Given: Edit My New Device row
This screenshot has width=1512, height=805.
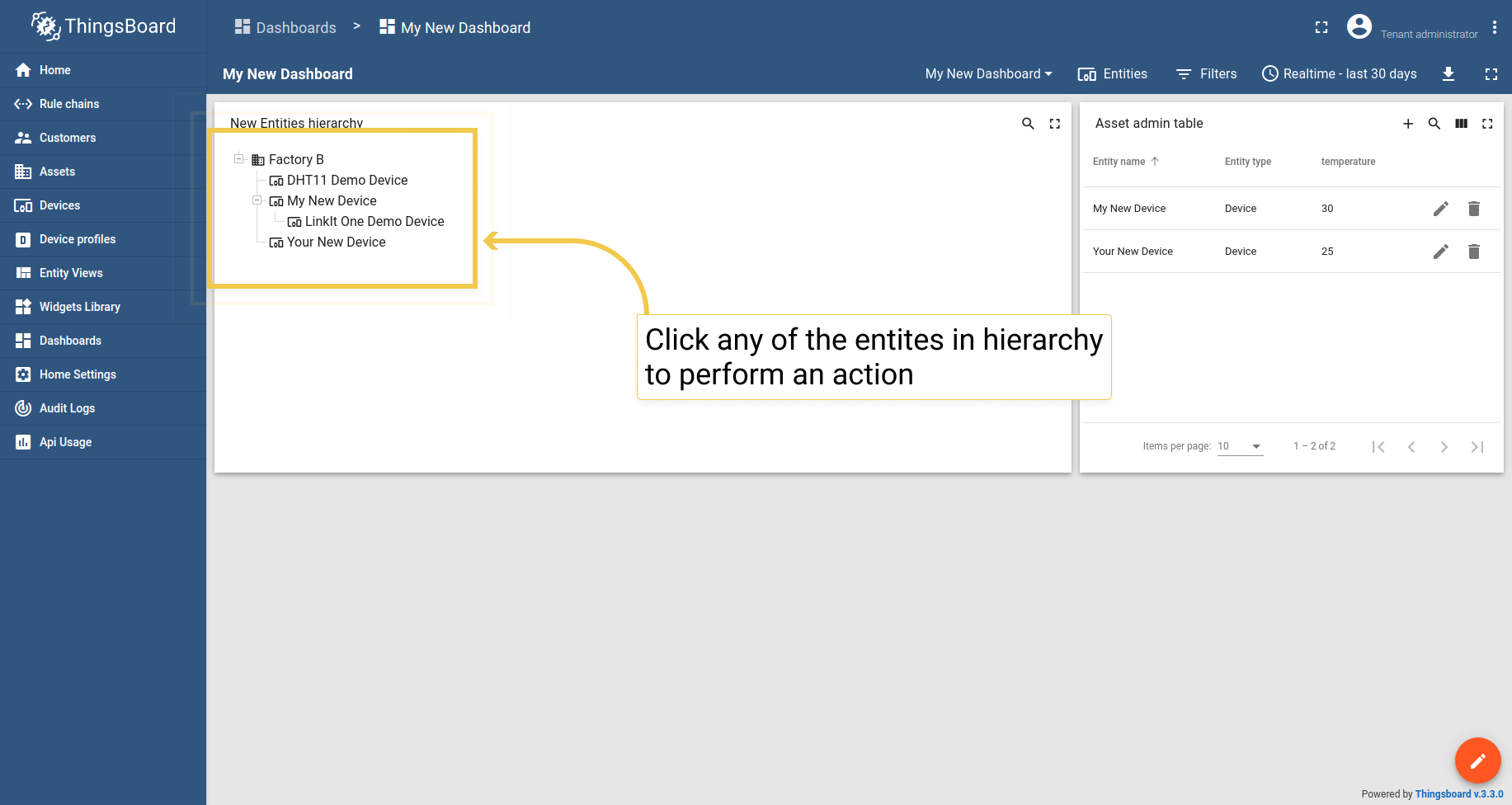Looking at the screenshot, I should point(1441,209).
